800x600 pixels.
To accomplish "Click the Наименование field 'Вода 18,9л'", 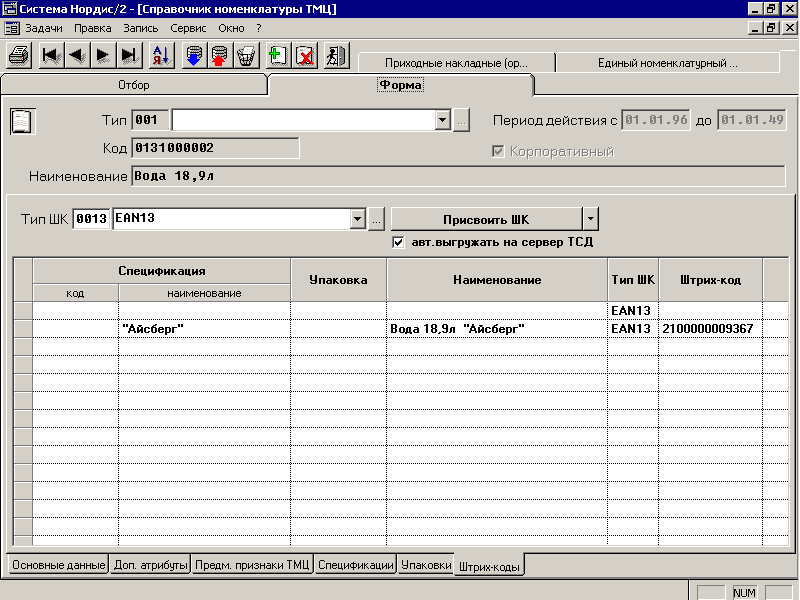I will pos(458,176).
